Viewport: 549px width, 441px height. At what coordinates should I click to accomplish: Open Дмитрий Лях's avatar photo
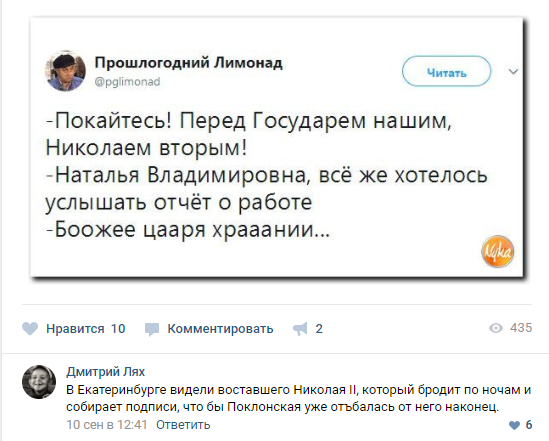coord(39,382)
